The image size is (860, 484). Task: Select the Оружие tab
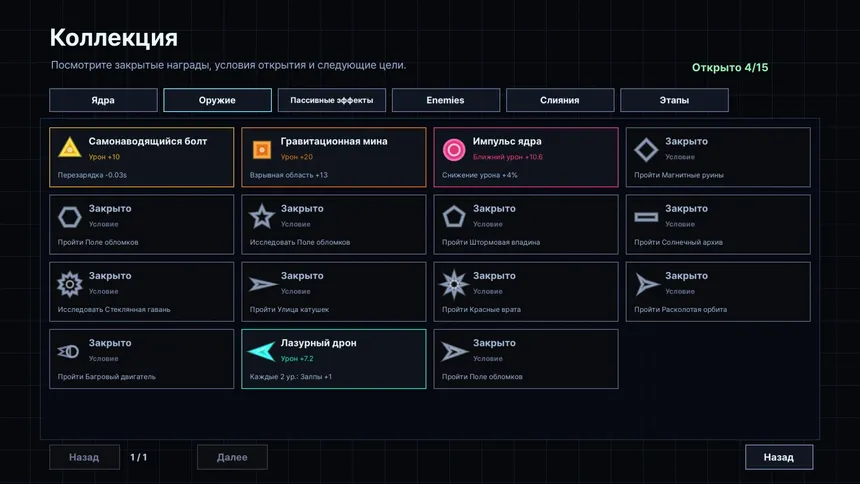point(217,100)
